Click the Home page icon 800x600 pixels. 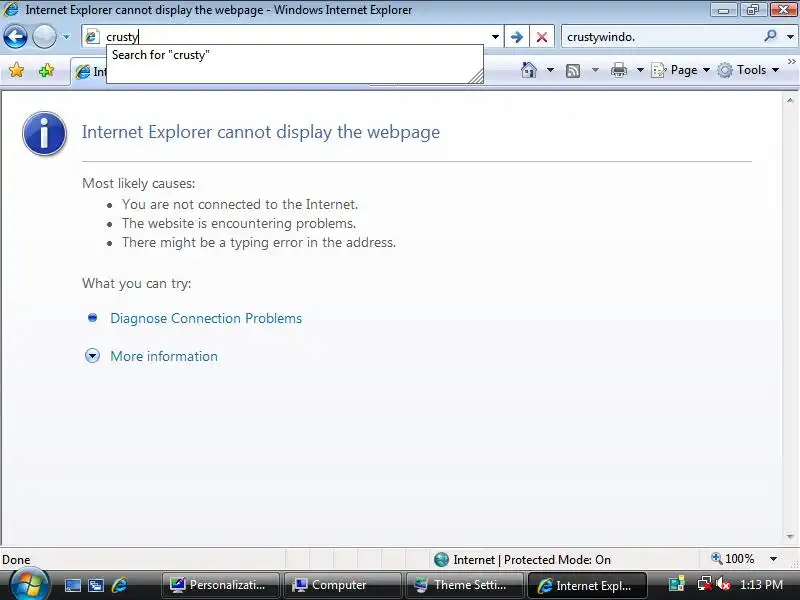coord(529,70)
